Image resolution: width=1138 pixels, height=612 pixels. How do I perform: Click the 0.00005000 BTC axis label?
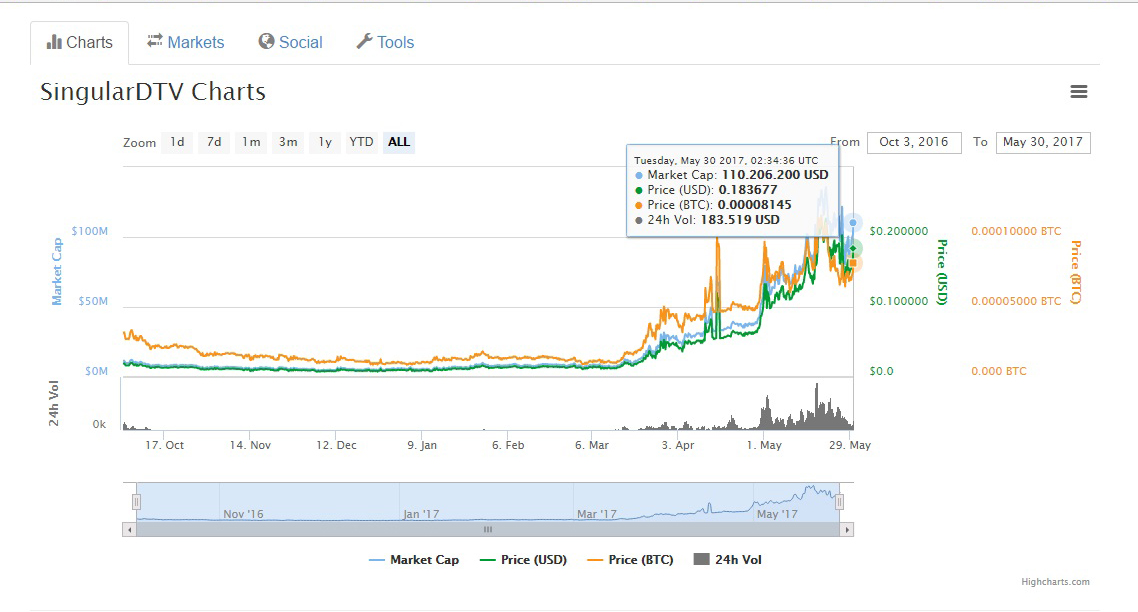[x=1016, y=301]
